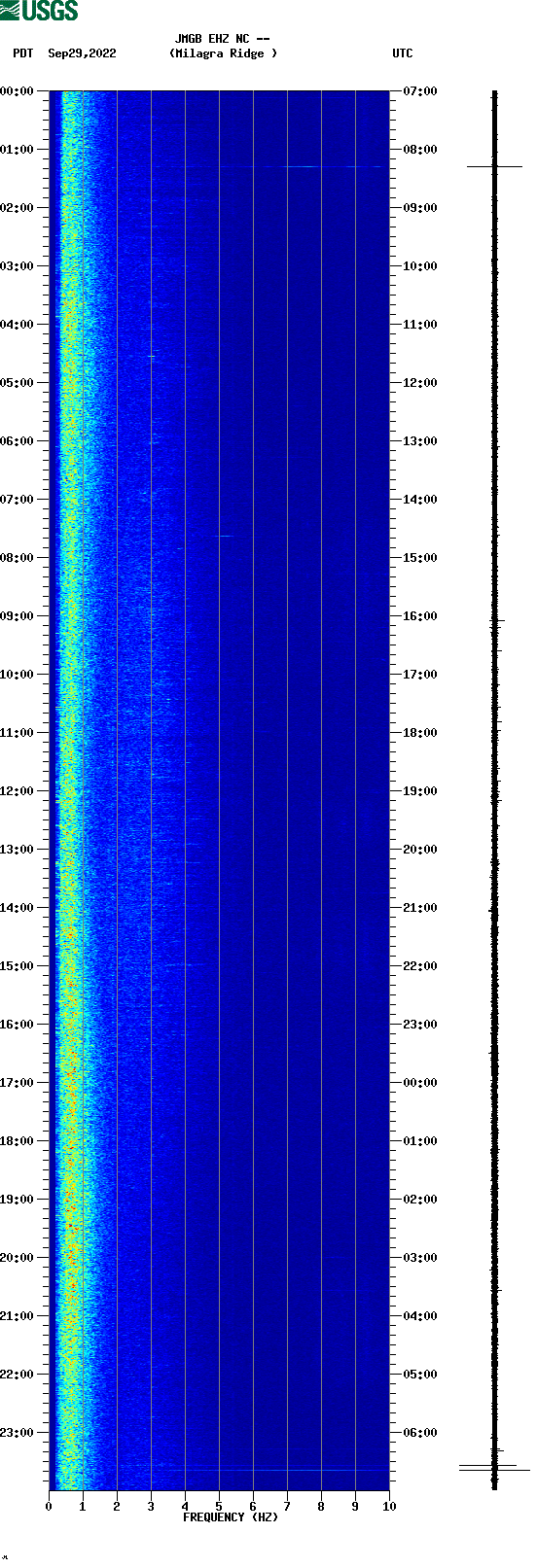Click the 04:00 PDT time label
Image resolution: width=537 pixels, height=1568 pixels.
(x=18, y=325)
